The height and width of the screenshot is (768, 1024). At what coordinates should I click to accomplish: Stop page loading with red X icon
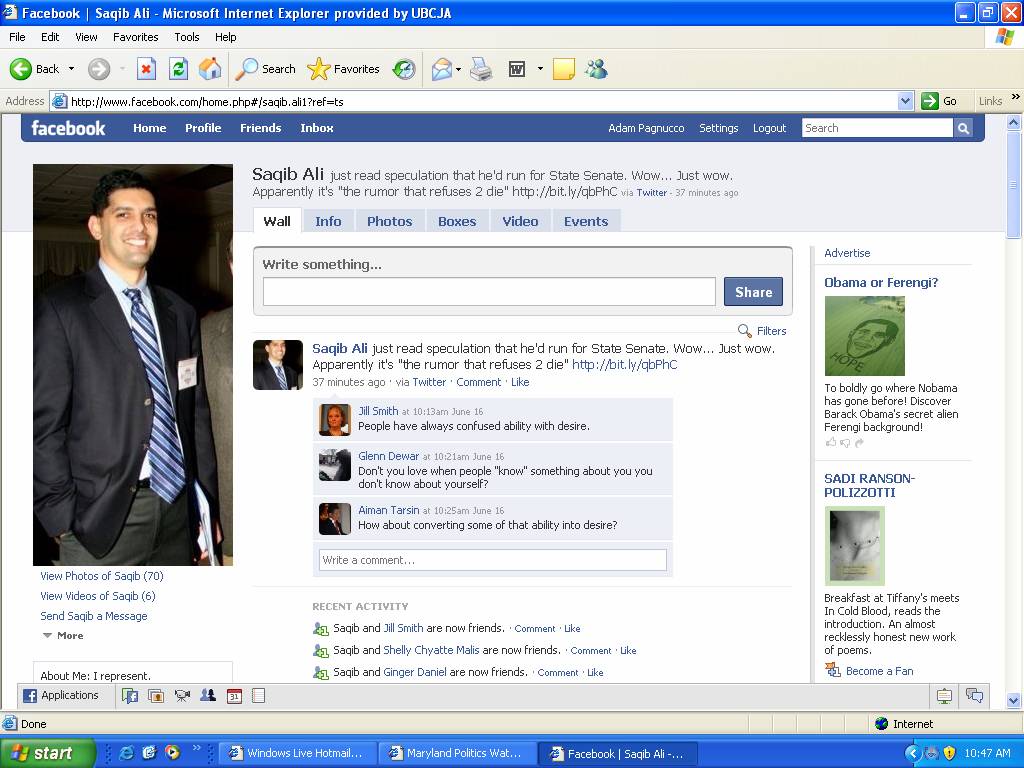tap(146, 69)
